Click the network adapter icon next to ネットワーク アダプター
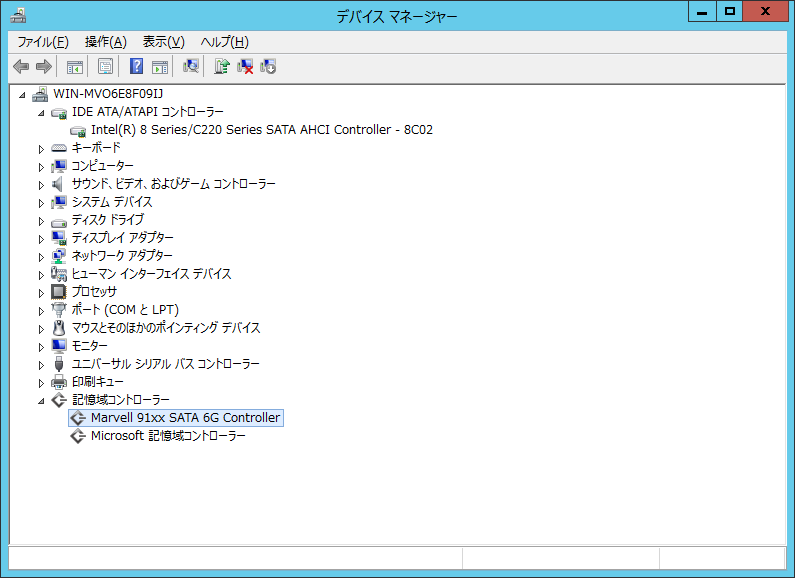Viewport: 795px width, 578px height. pos(59,256)
